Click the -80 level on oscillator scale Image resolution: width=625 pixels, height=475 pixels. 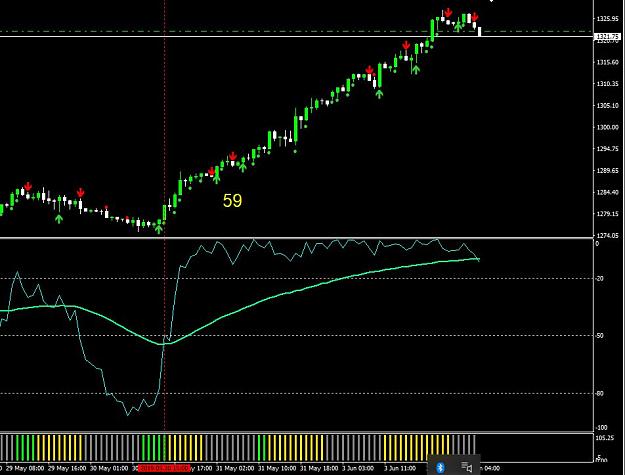599,393
